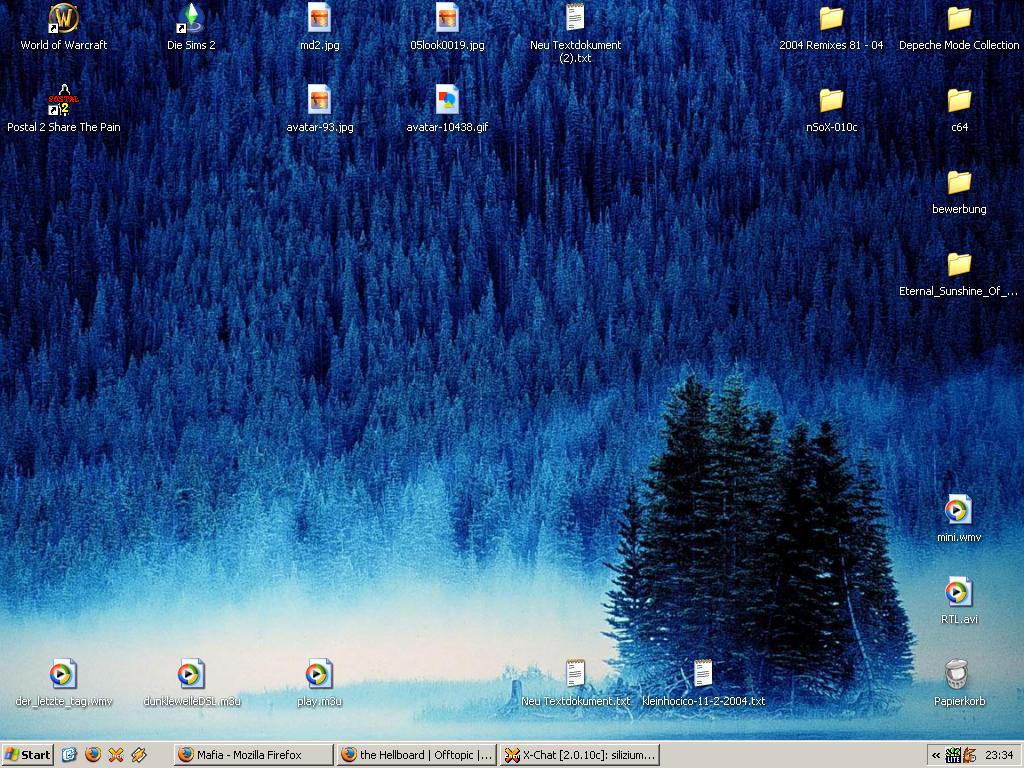Click the X-Chat quick launch icon
Image resolution: width=1024 pixels, height=768 pixels.
click(x=116, y=755)
